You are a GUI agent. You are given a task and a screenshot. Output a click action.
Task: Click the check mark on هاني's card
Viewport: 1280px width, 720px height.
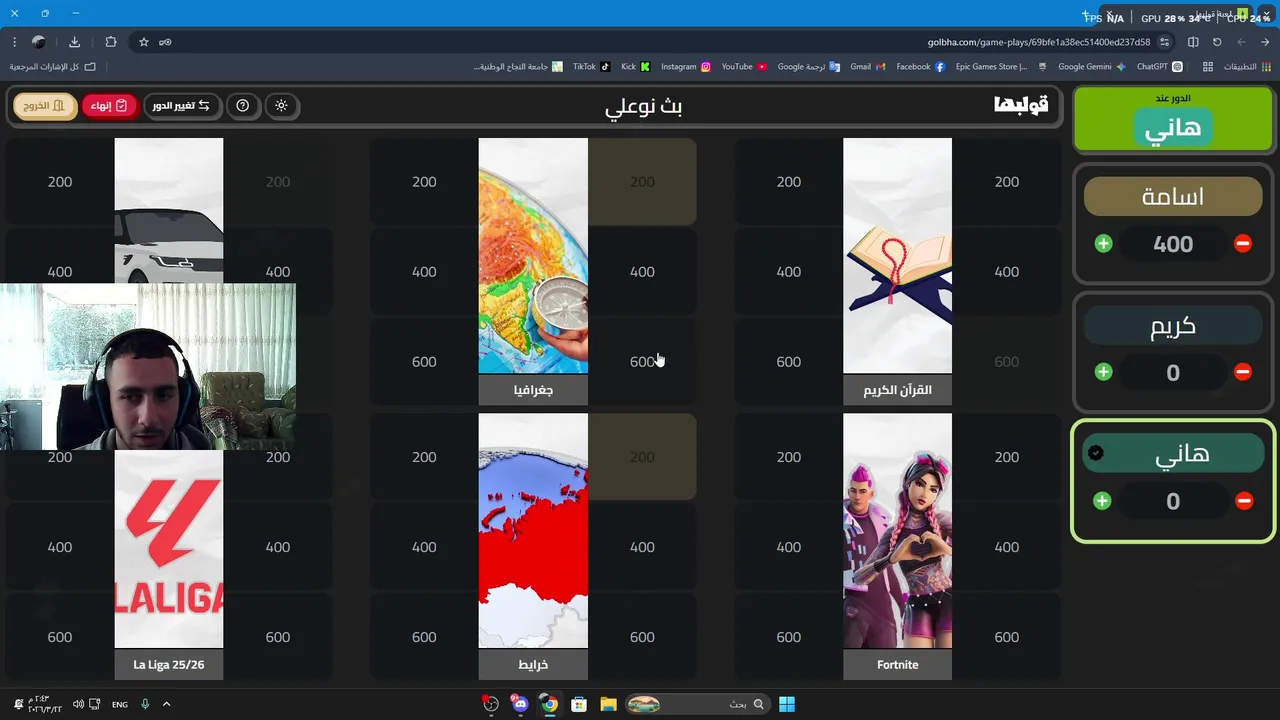coord(1096,453)
